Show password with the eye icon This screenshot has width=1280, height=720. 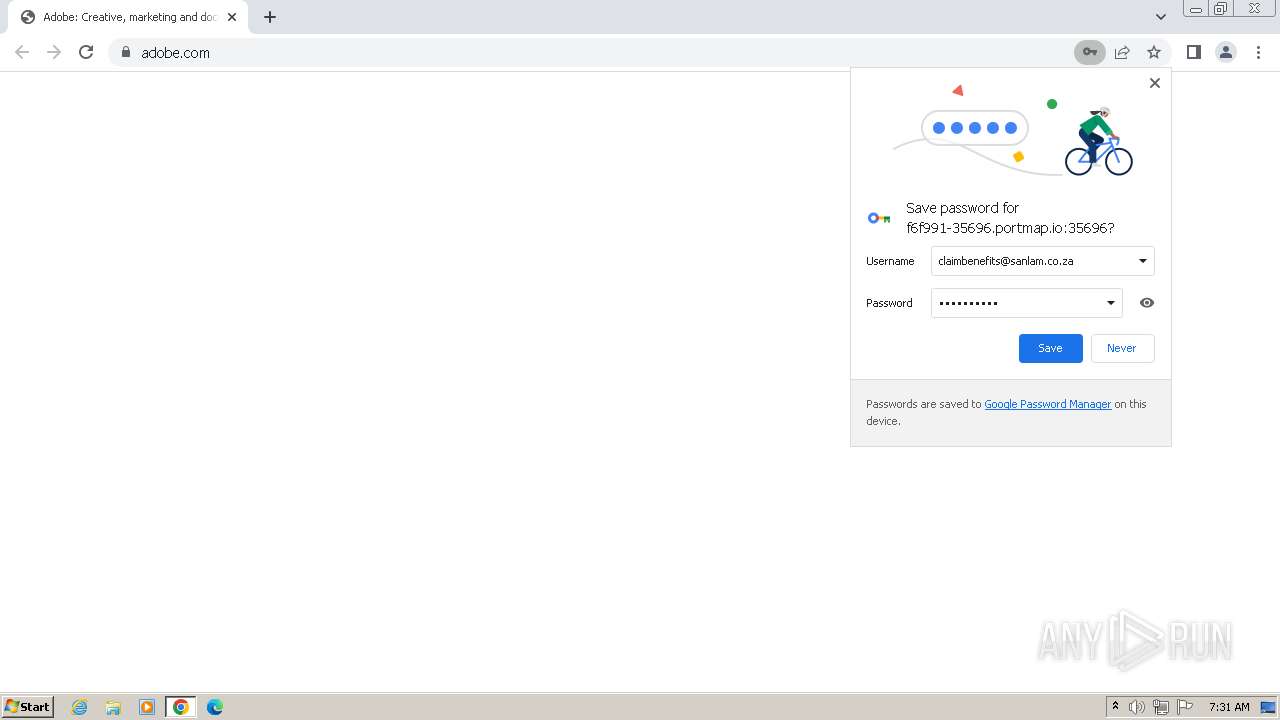(x=1147, y=303)
